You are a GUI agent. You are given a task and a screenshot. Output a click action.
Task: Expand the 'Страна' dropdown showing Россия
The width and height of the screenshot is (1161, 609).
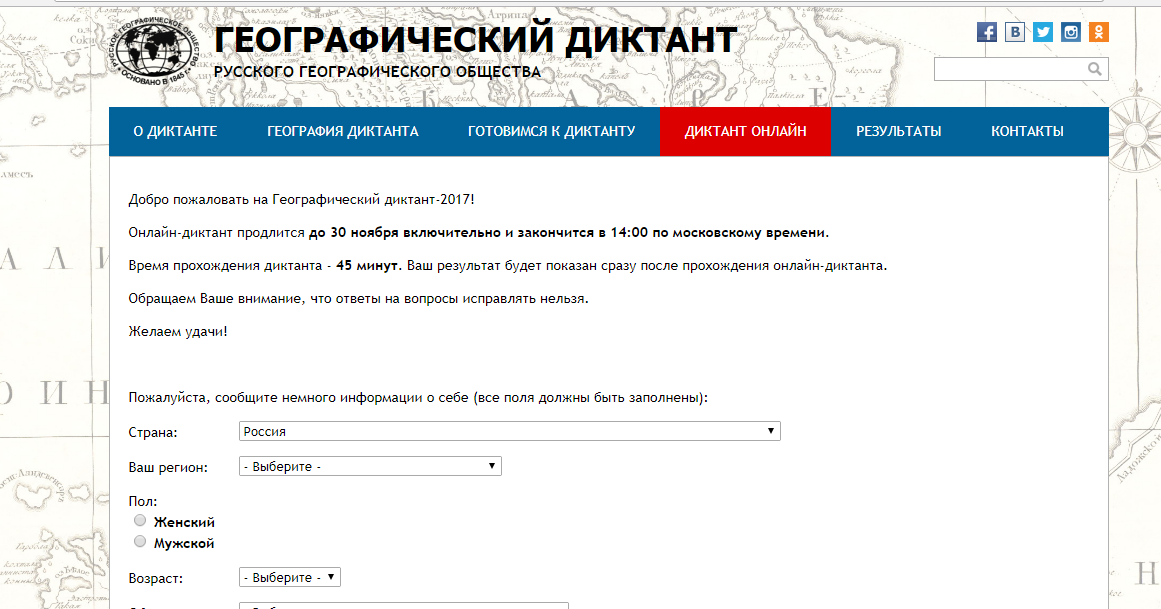(x=509, y=431)
